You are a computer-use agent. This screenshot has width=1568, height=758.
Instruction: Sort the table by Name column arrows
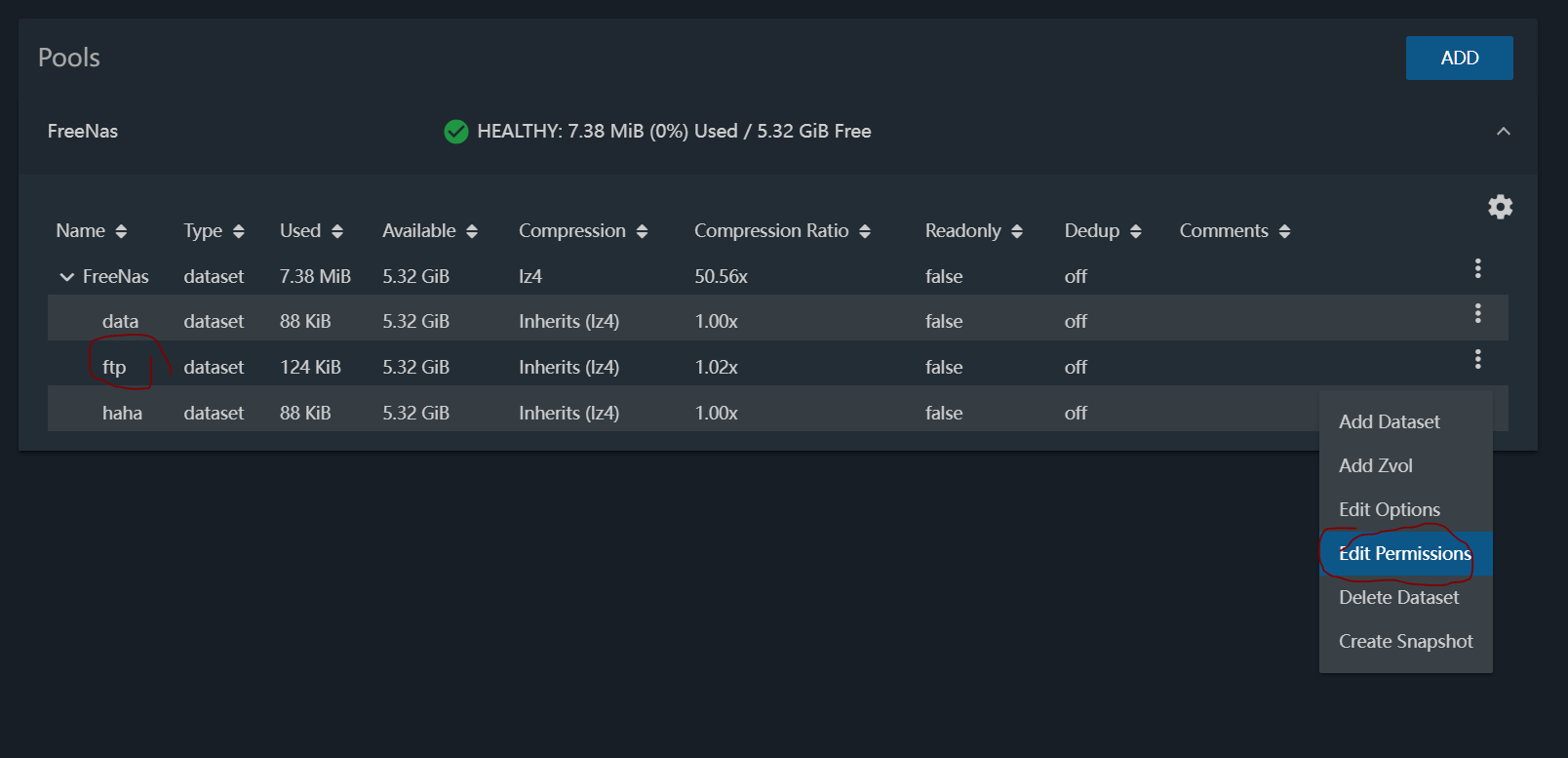pyautogui.click(x=121, y=231)
